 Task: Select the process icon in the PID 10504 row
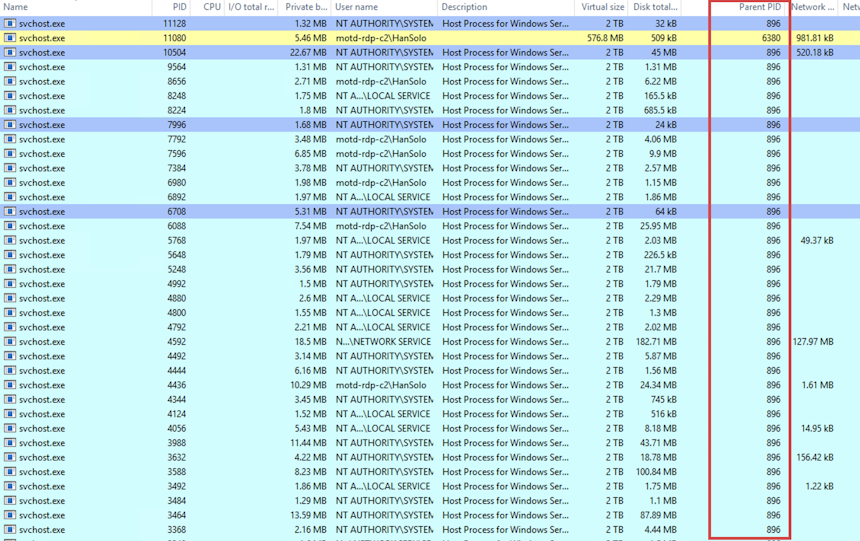[x=10, y=53]
